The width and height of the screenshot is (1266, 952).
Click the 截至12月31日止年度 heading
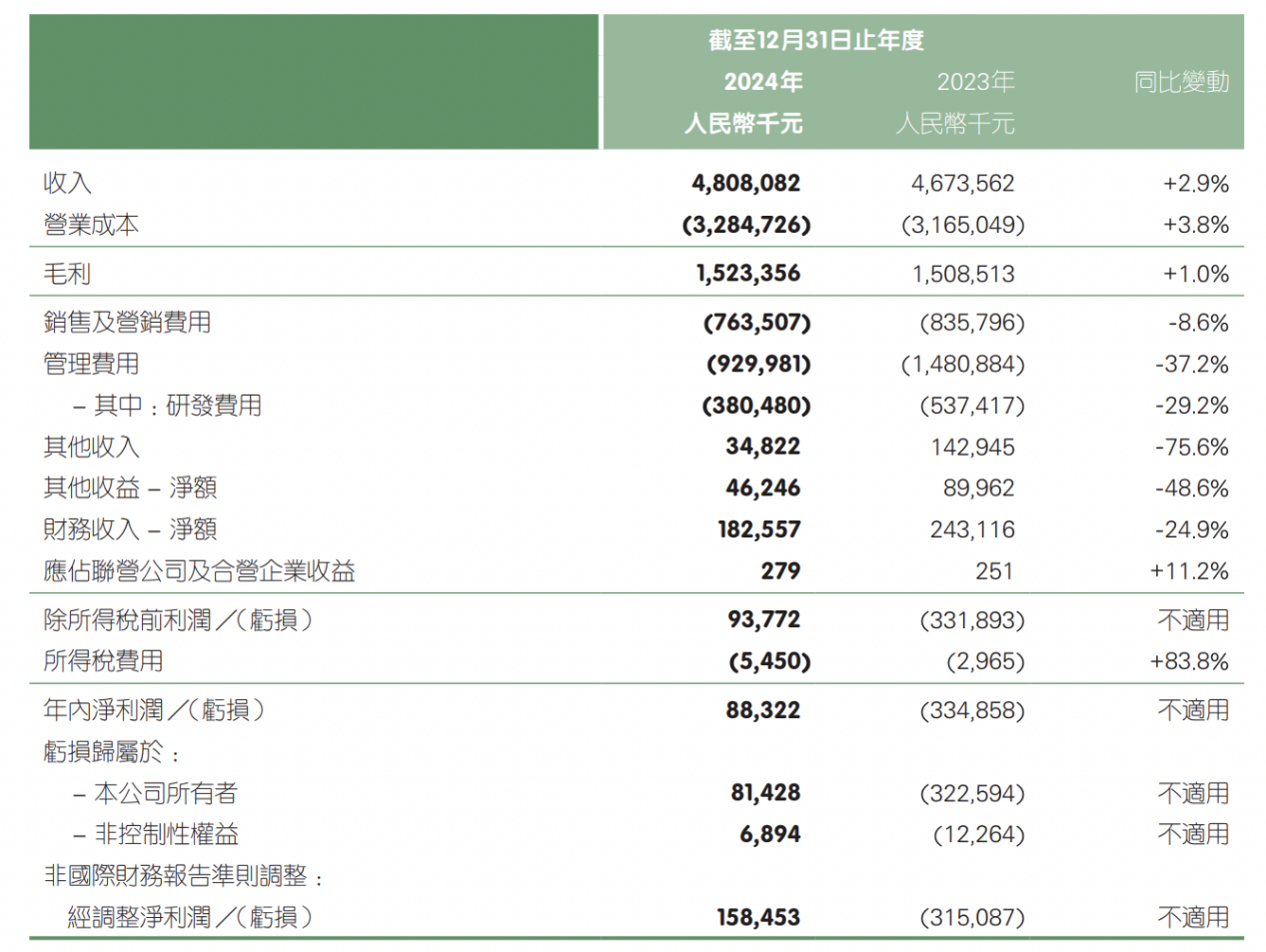point(815,40)
